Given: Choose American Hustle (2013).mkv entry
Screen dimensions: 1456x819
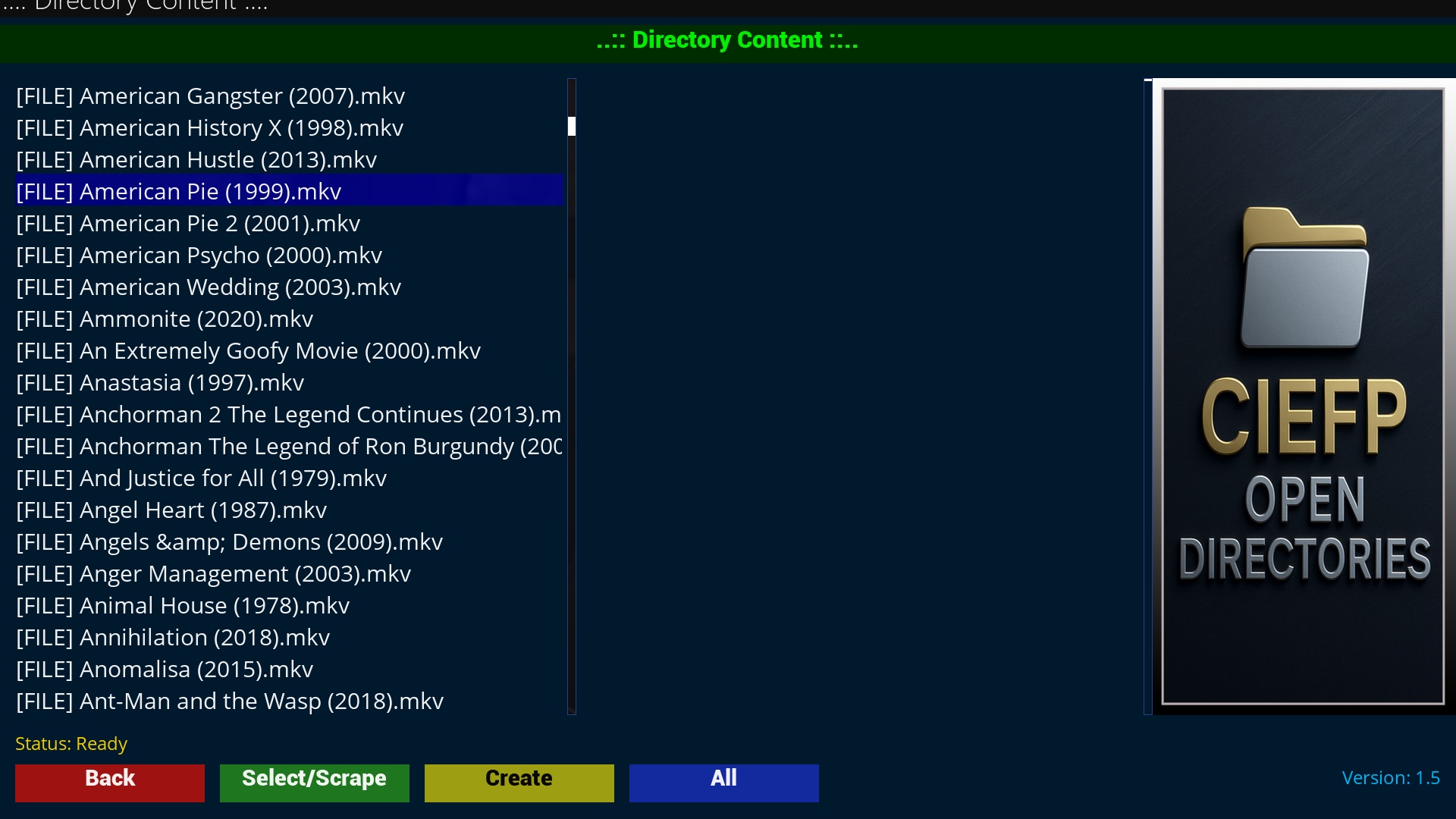Looking at the screenshot, I should (289, 160).
